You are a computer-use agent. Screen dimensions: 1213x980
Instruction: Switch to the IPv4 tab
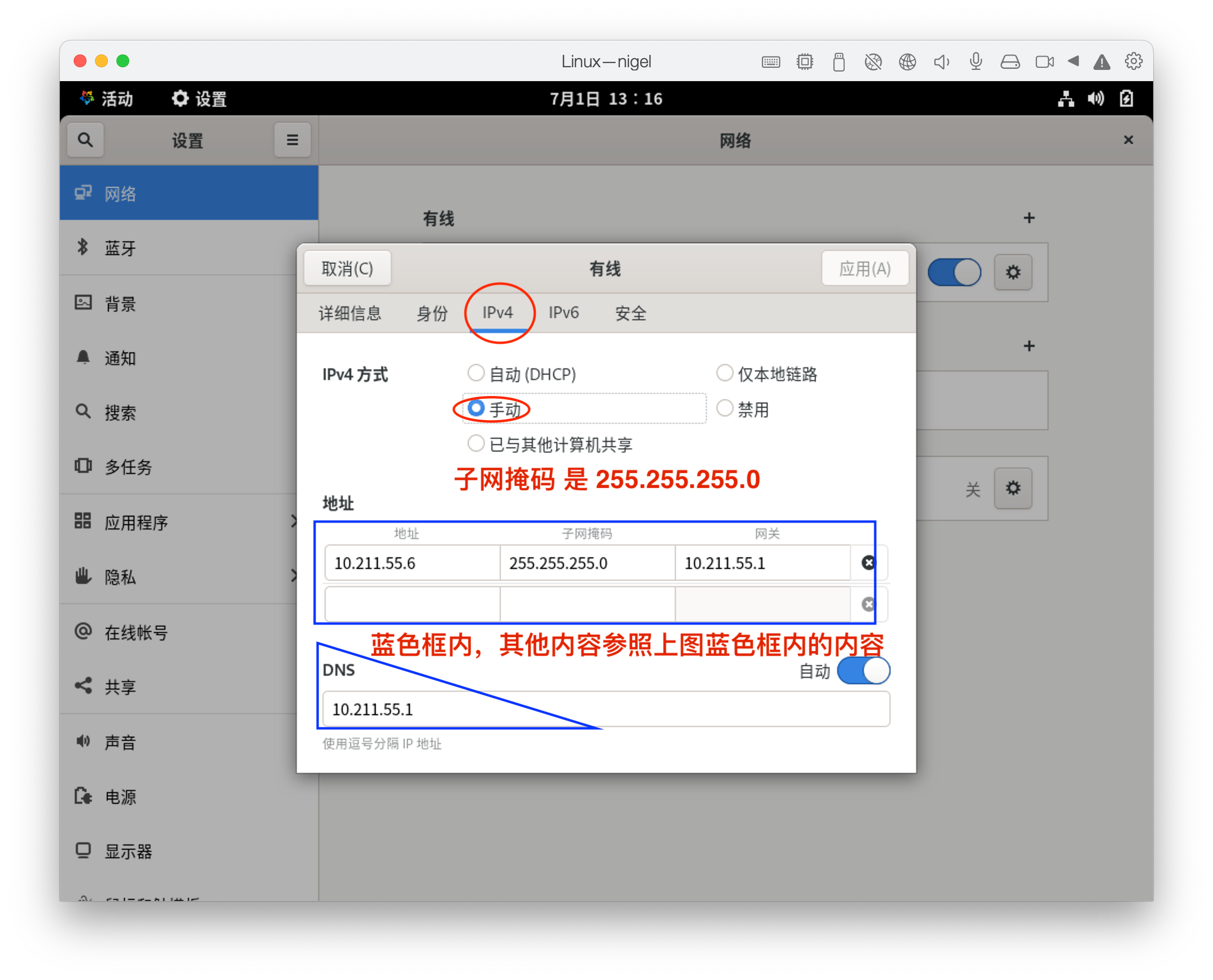pos(498,313)
